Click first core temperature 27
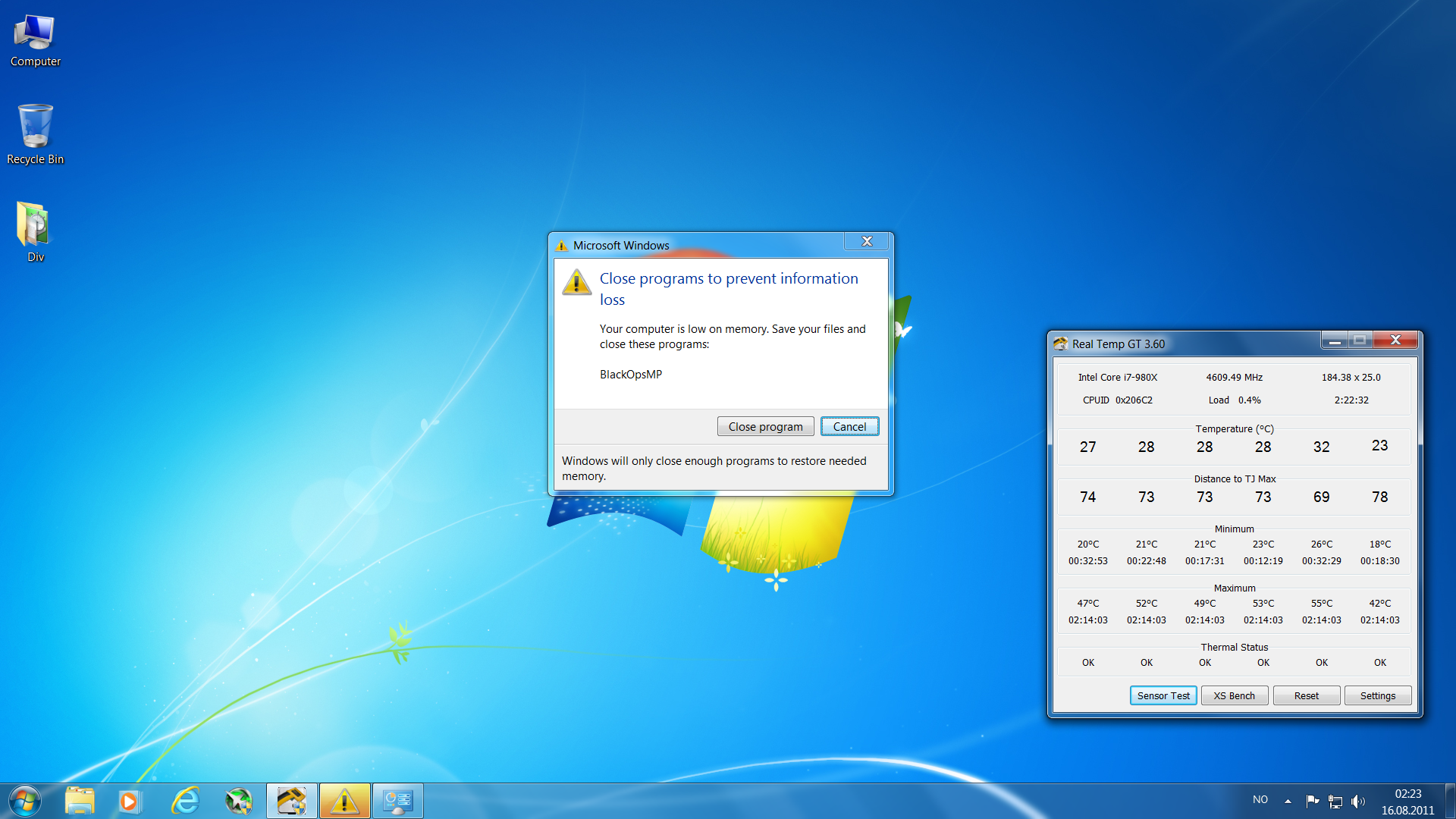The image size is (1456, 819). pyautogui.click(x=1088, y=447)
